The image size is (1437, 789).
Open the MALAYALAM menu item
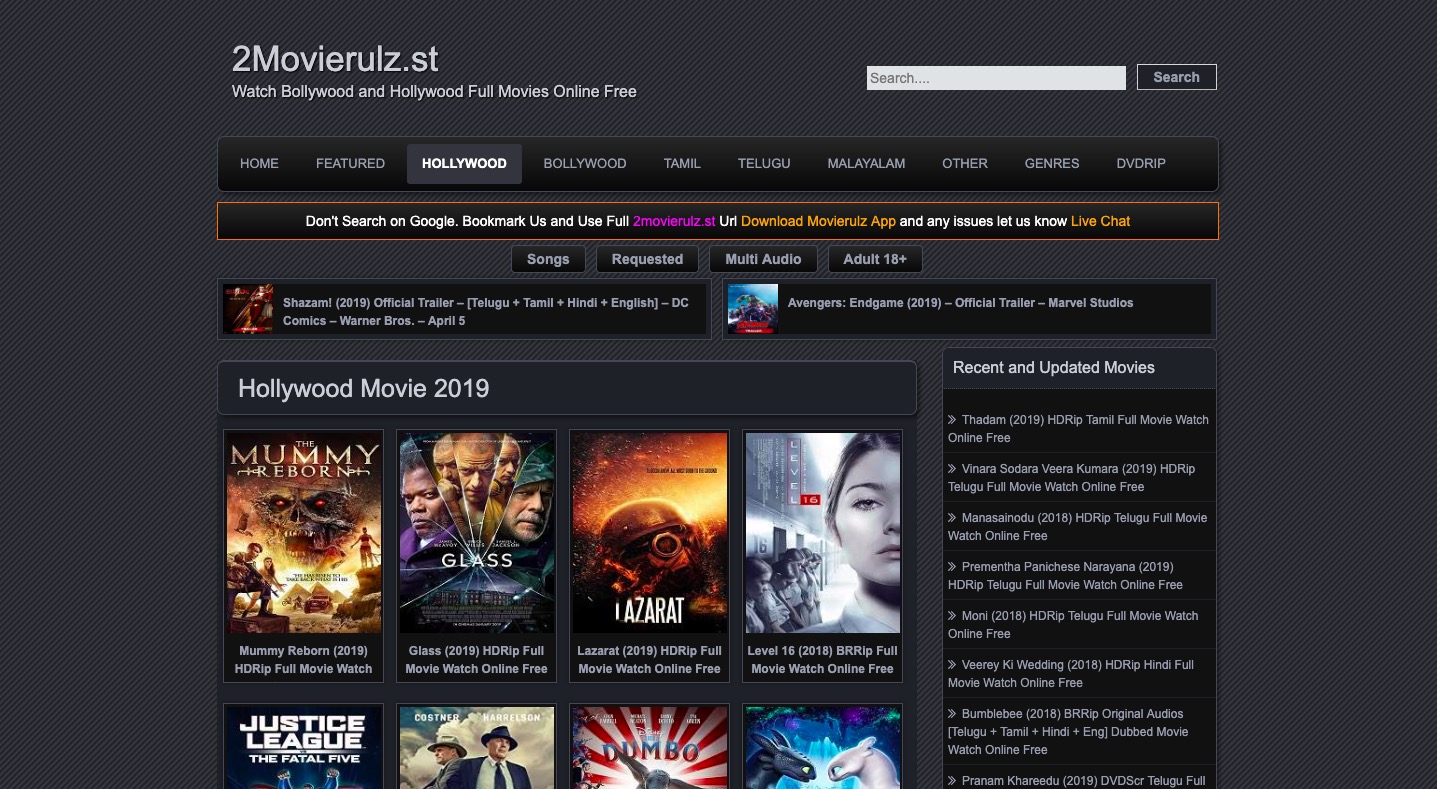866,163
